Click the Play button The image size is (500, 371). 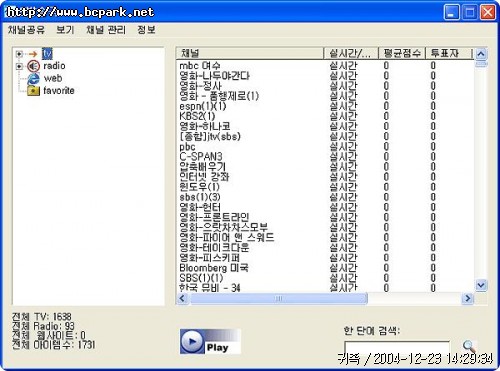click(x=210, y=341)
